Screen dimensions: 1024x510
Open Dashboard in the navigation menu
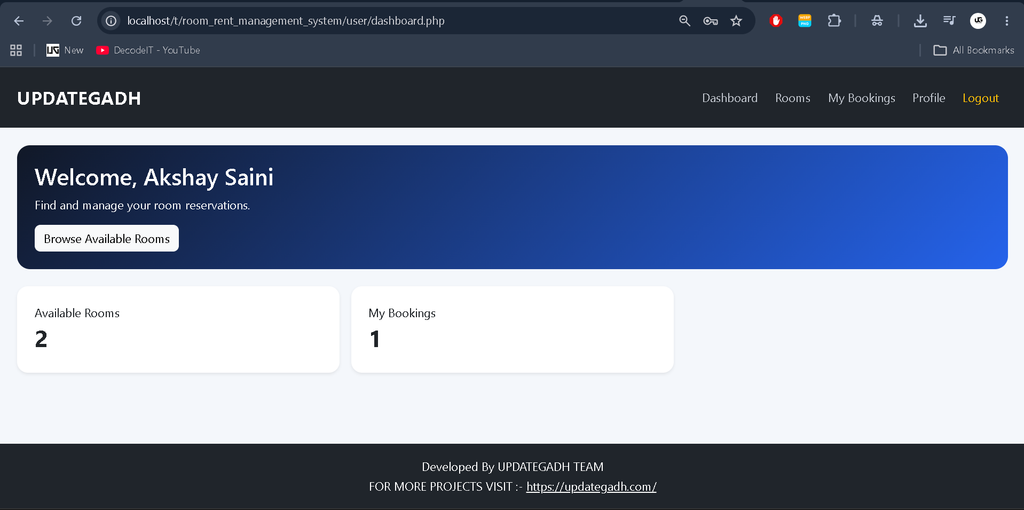pyautogui.click(x=729, y=98)
